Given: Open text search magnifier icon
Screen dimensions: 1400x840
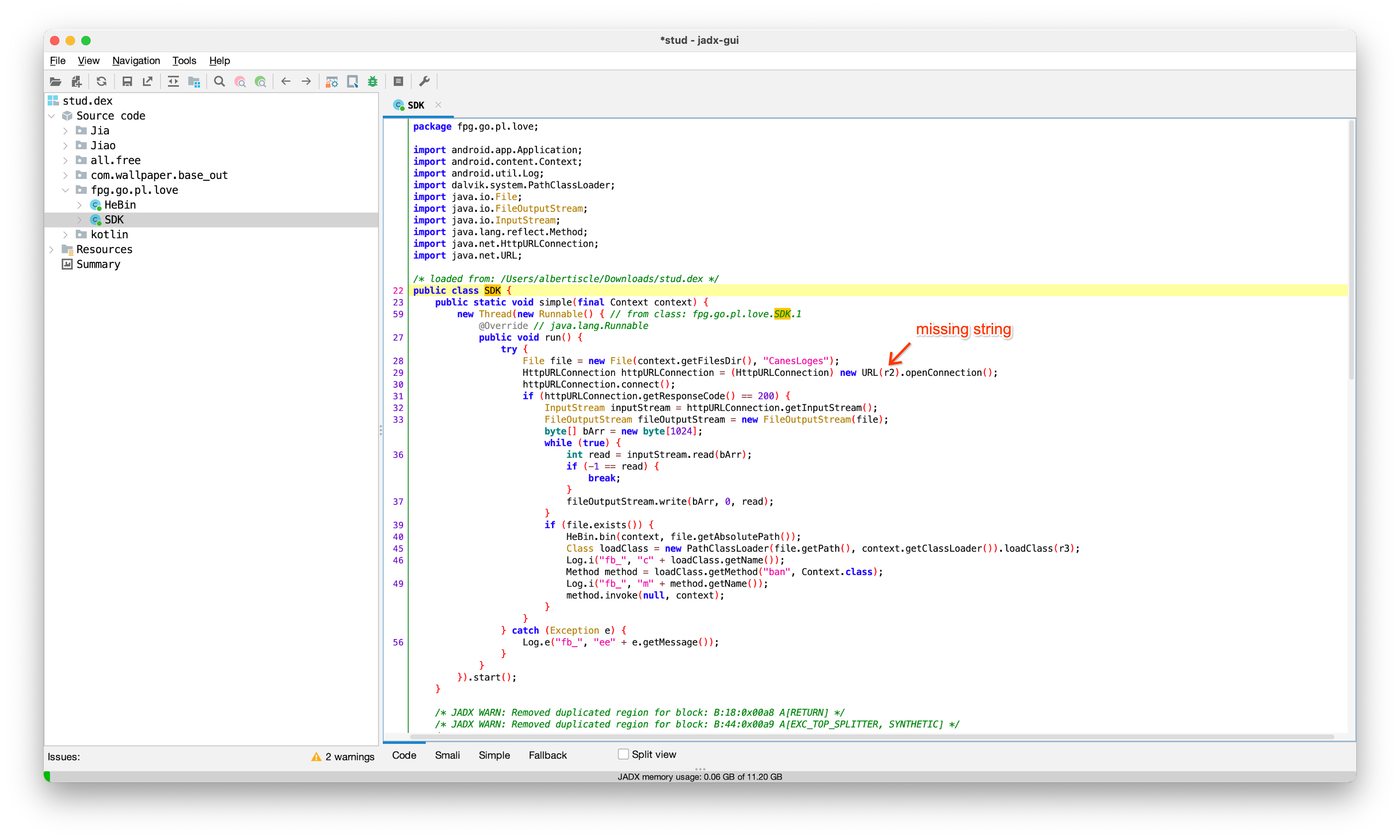Looking at the screenshot, I should click(x=220, y=81).
